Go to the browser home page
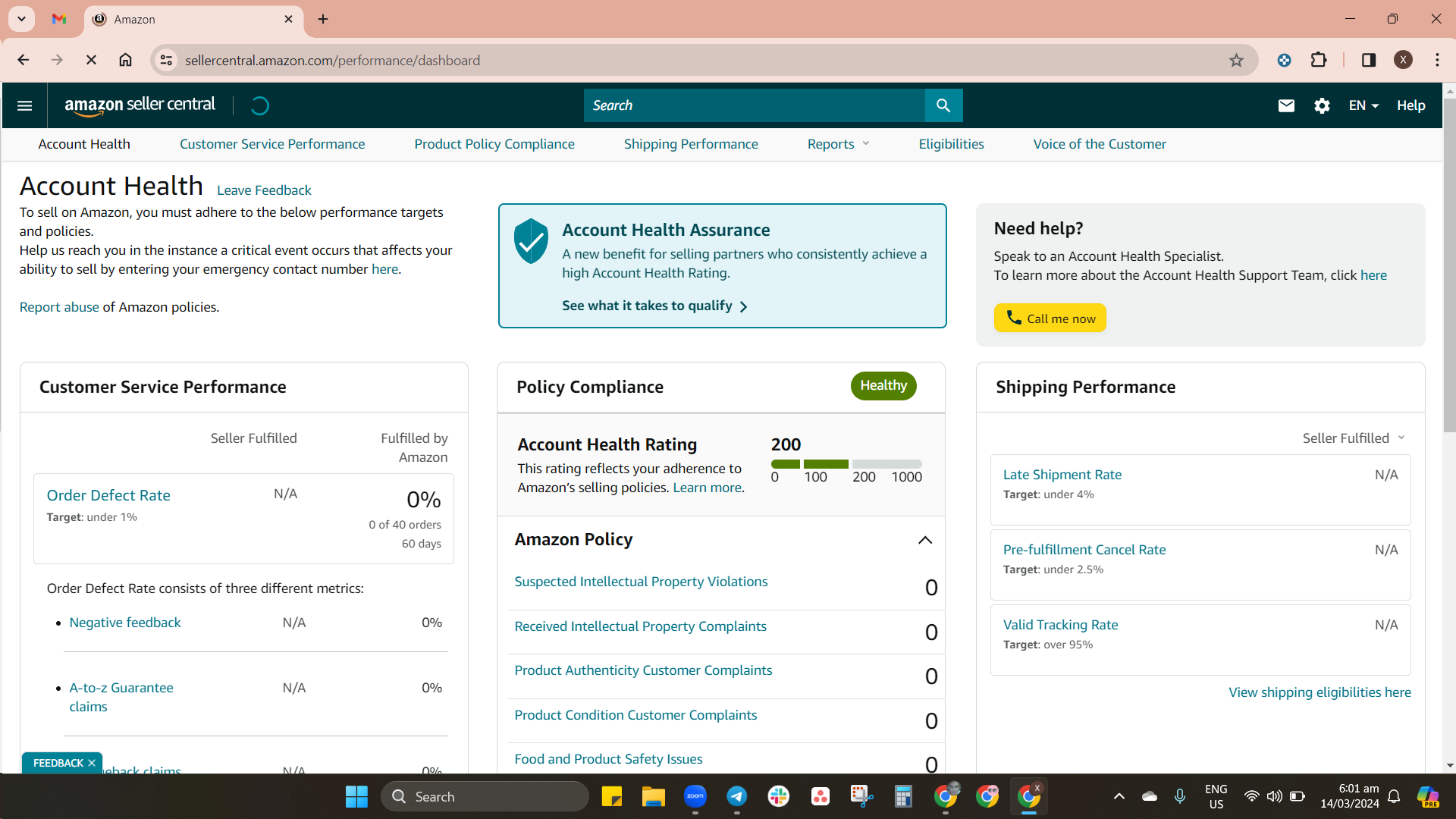 126,60
